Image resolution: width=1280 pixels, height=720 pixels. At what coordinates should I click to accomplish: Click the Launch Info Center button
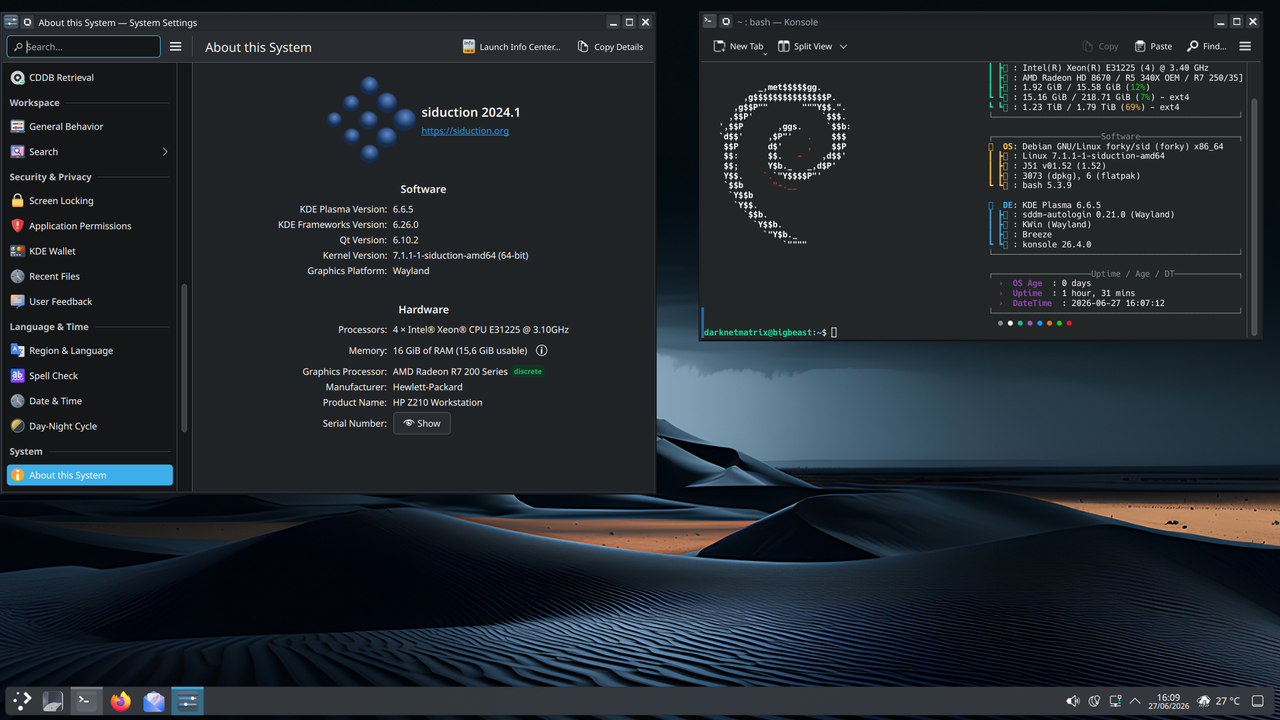coord(511,47)
